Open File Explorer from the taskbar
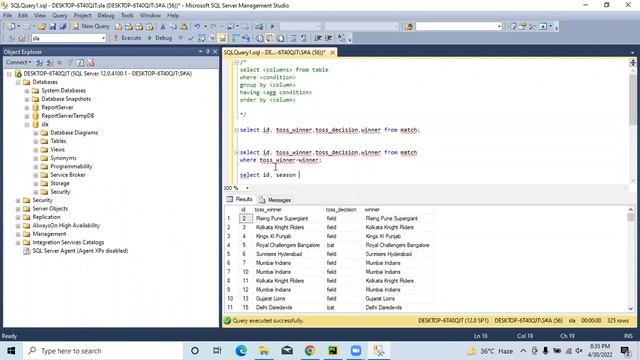This screenshot has height=360, width=640. (x=264, y=351)
